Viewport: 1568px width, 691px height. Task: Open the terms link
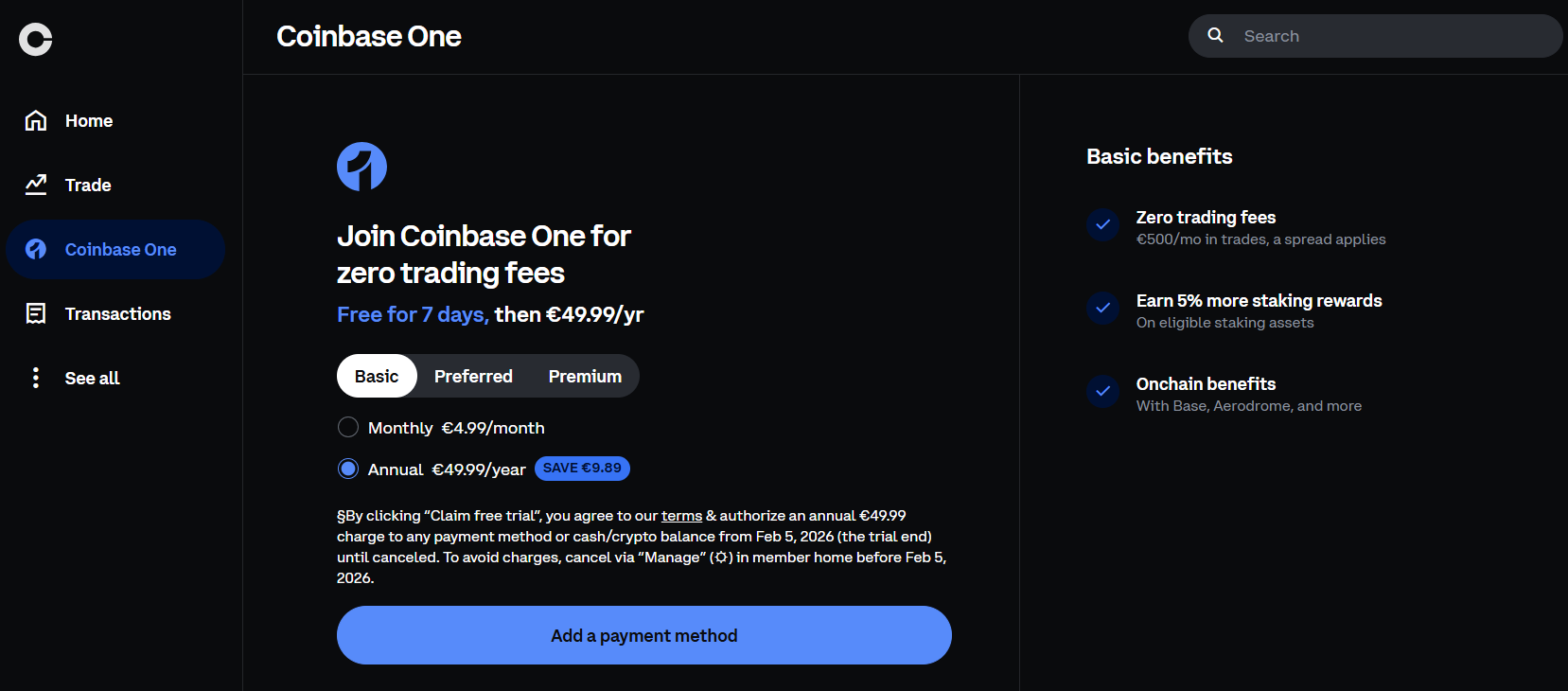click(x=681, y=516)
